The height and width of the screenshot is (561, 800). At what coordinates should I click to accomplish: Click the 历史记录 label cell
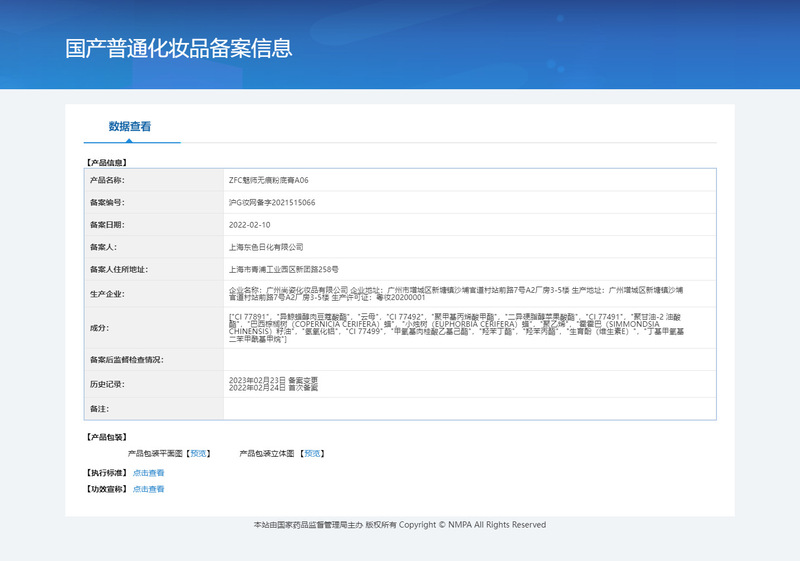tap(154, 384)
